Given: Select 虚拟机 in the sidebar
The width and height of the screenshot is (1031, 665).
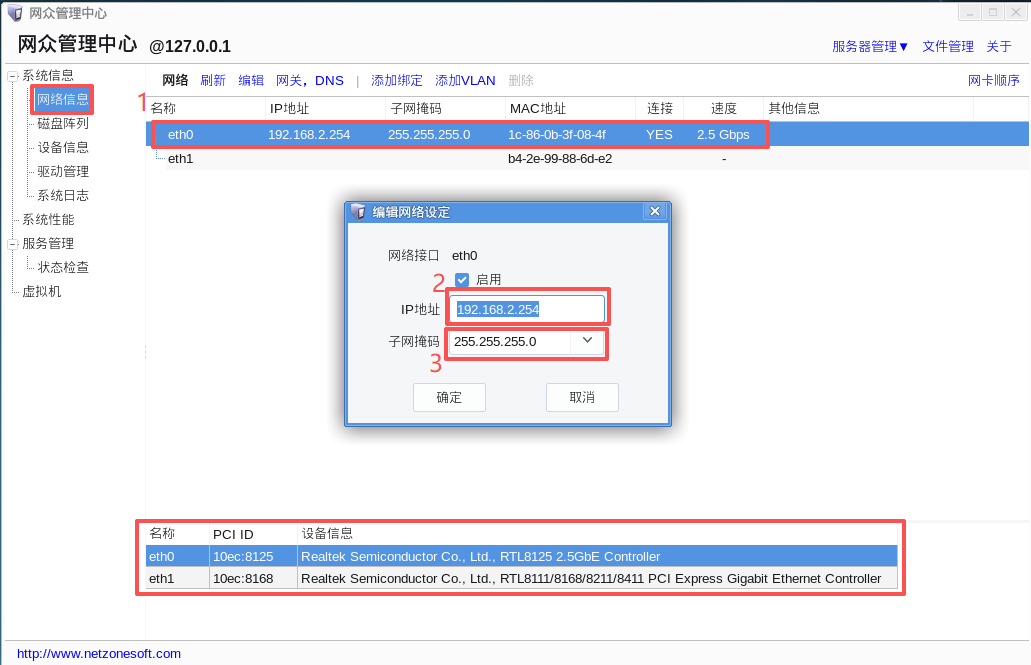Looking at the screenshot, I should pos(41,291).
